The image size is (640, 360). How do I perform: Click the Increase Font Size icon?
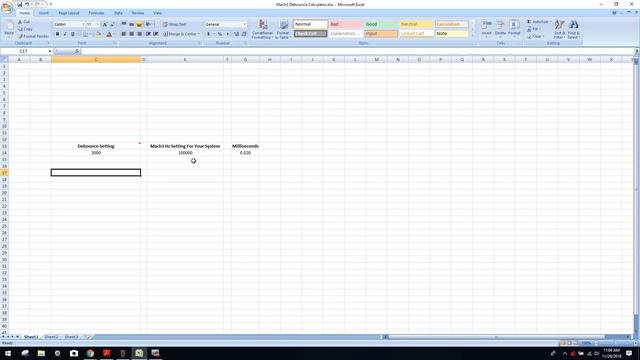point(105,24)
